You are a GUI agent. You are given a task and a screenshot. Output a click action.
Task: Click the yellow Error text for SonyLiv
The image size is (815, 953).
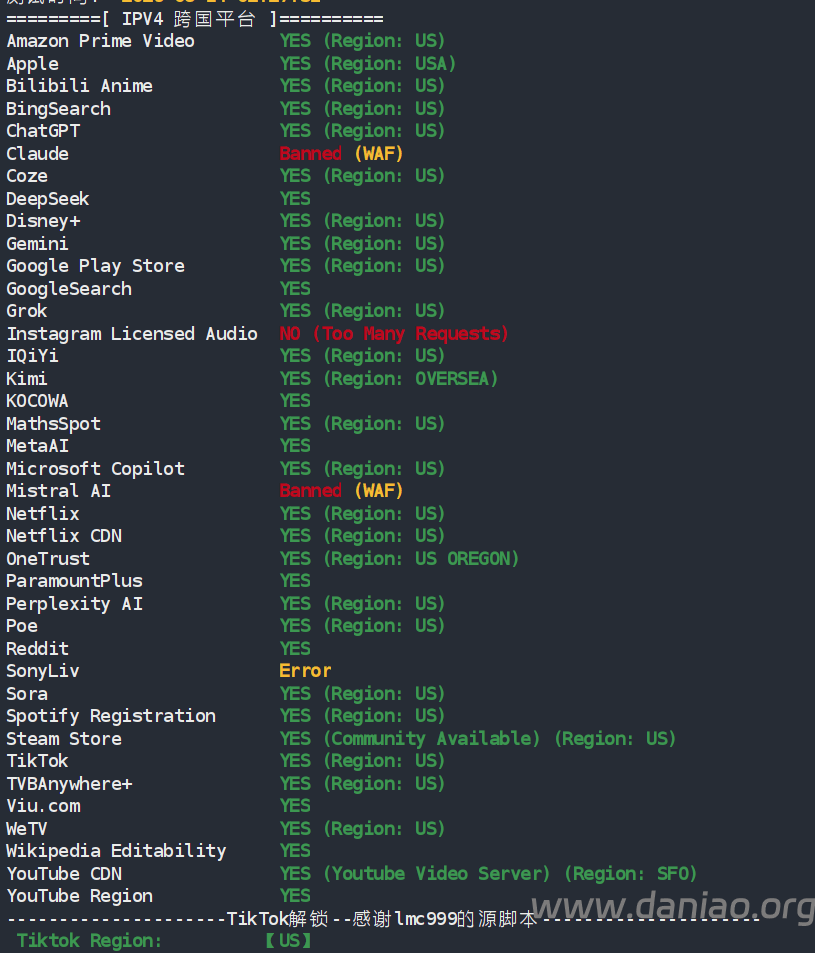tap(305, 671)
